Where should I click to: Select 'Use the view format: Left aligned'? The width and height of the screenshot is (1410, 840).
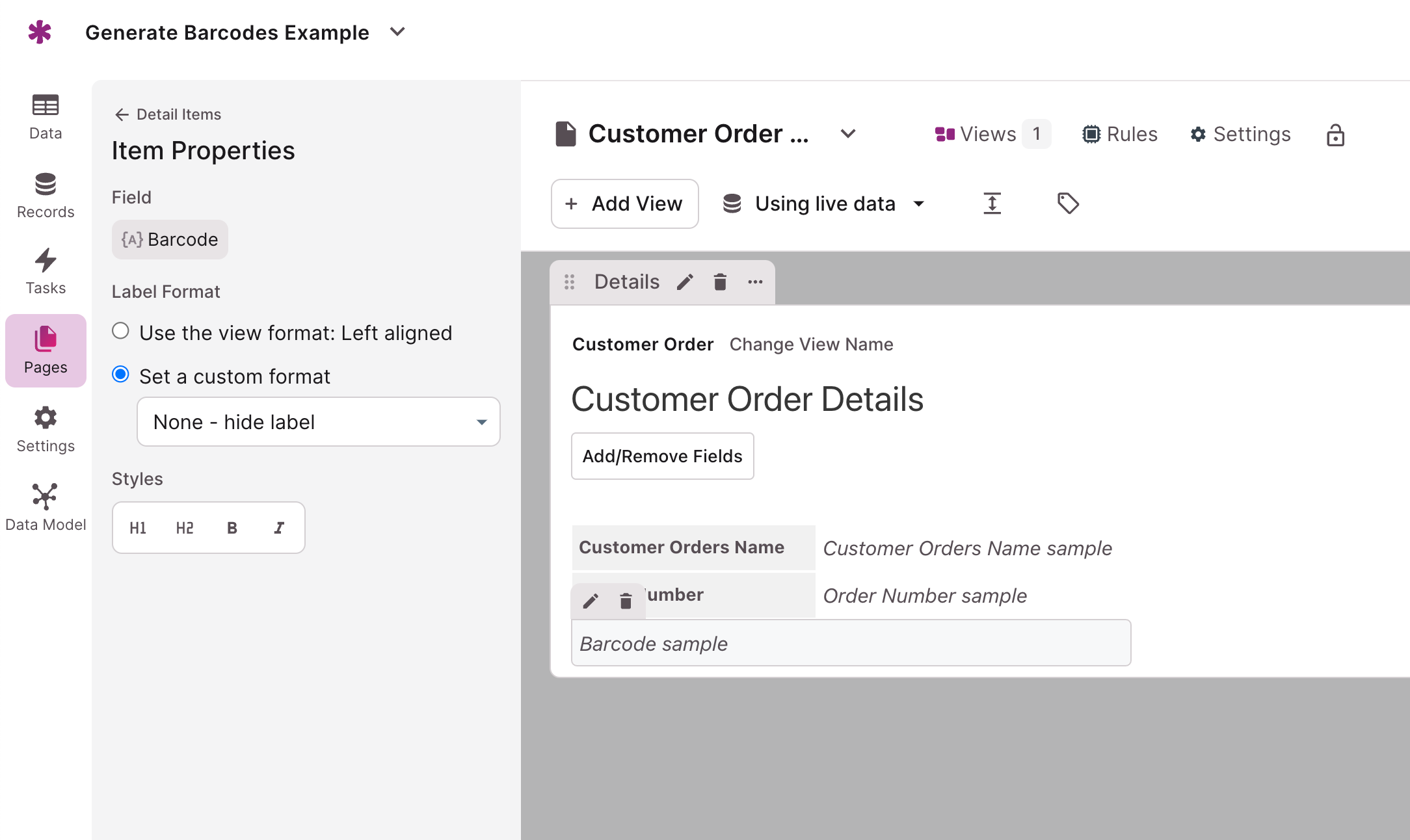coord(121,331)
